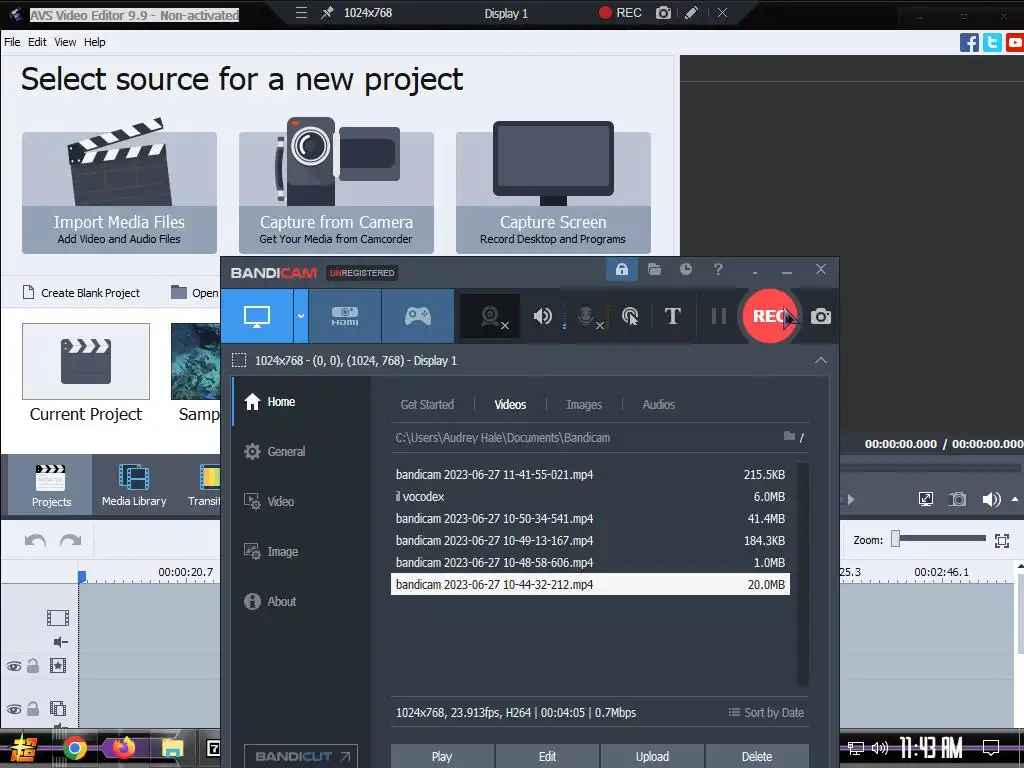Open the Bandicut link button
The width and height of the screenshot is (1024, 768).
[x=301, y=756]
